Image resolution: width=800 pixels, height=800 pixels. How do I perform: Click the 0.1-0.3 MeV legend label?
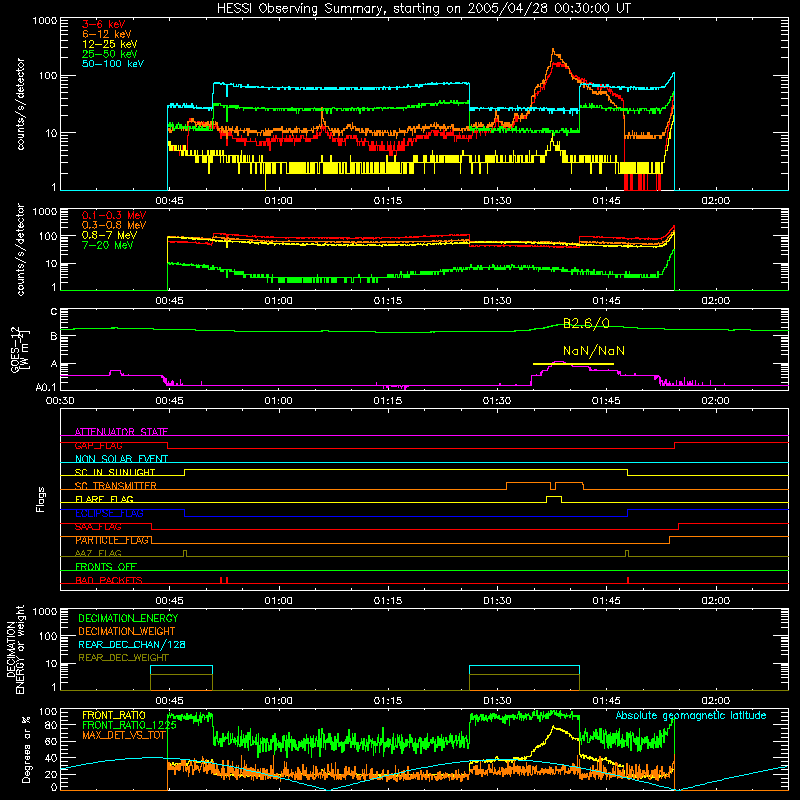tap(114, 215)
